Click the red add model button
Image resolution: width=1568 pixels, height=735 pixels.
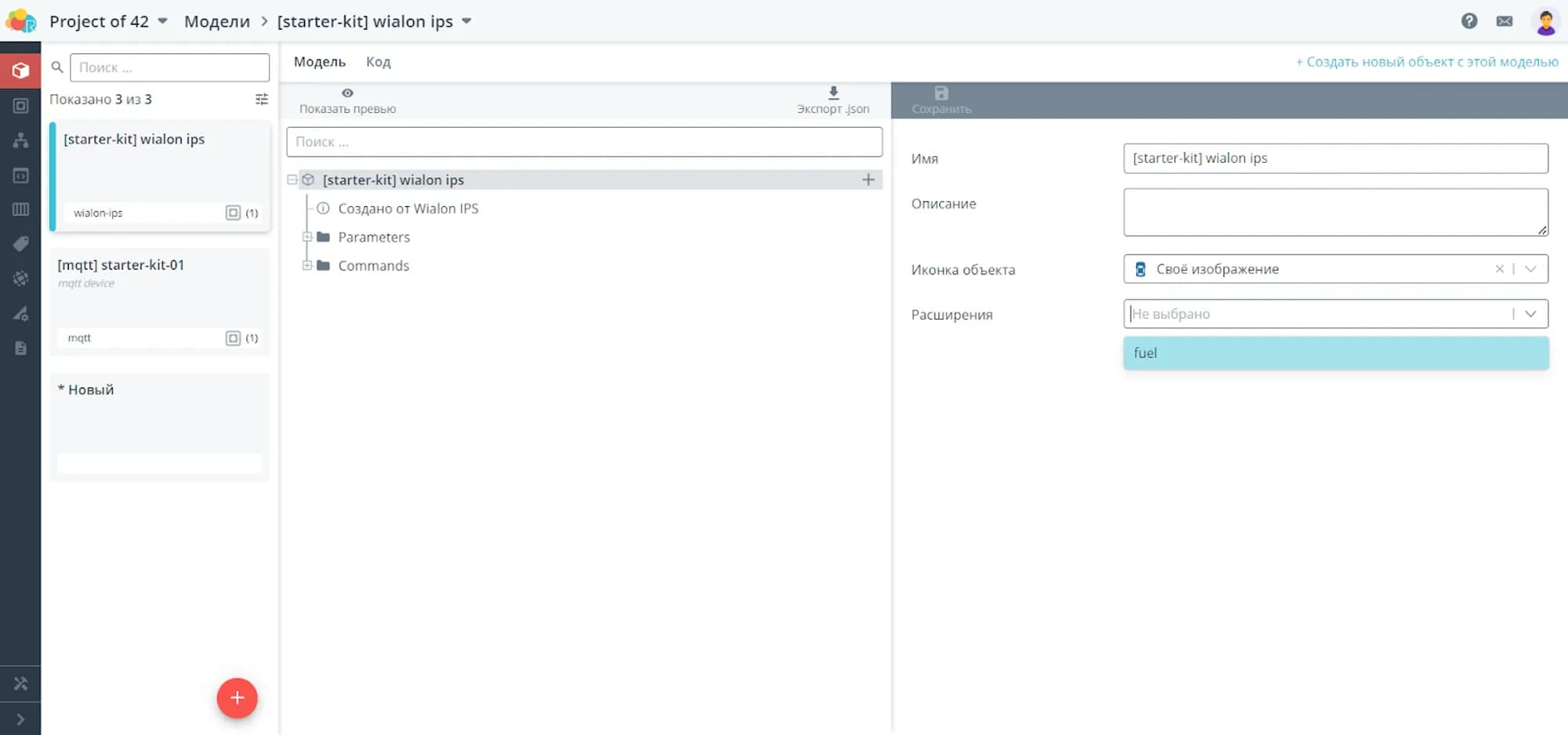click(x=237, y=697)
